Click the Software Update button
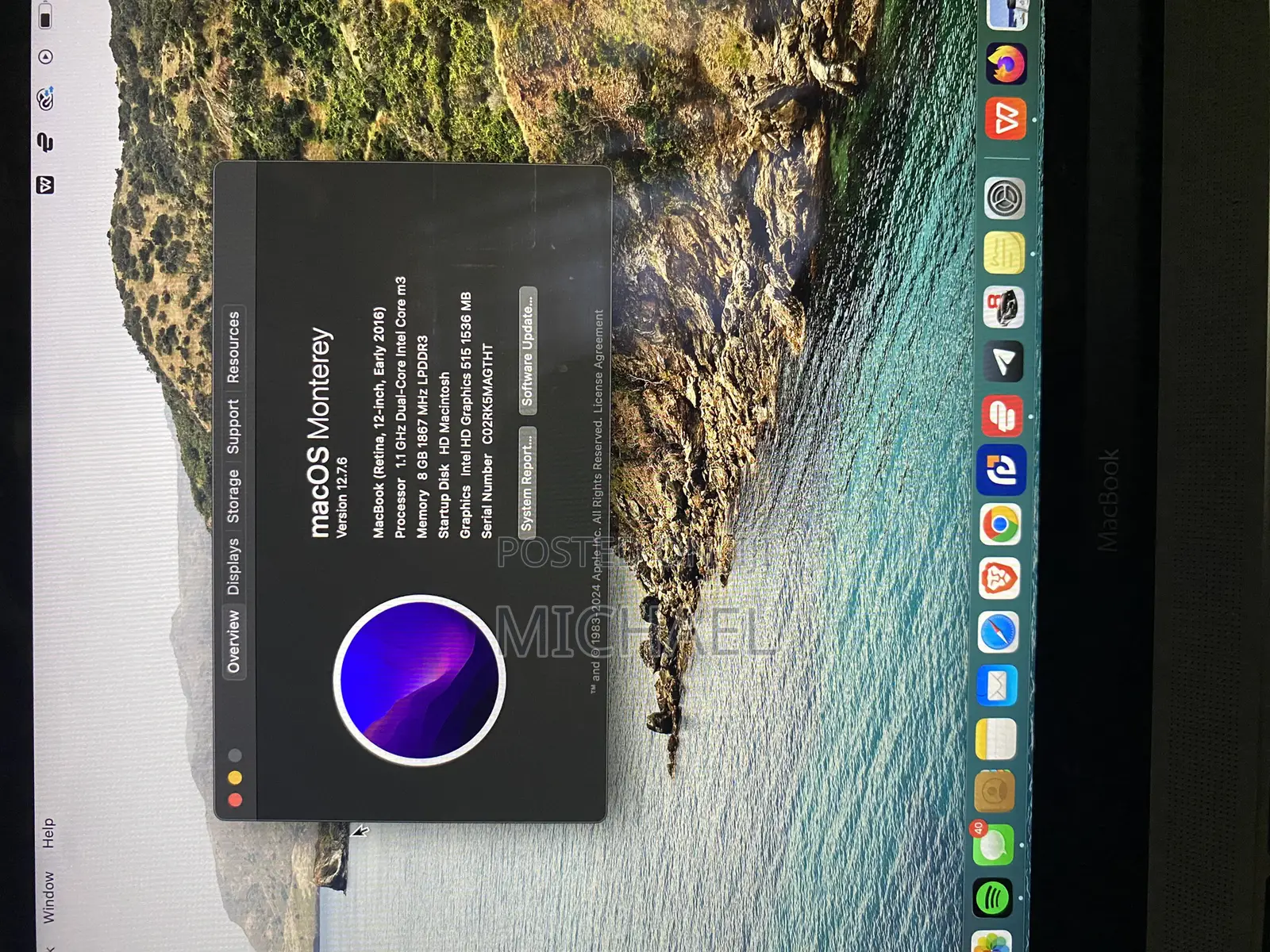Screen dimensions: 1270x952 point(528,350)
